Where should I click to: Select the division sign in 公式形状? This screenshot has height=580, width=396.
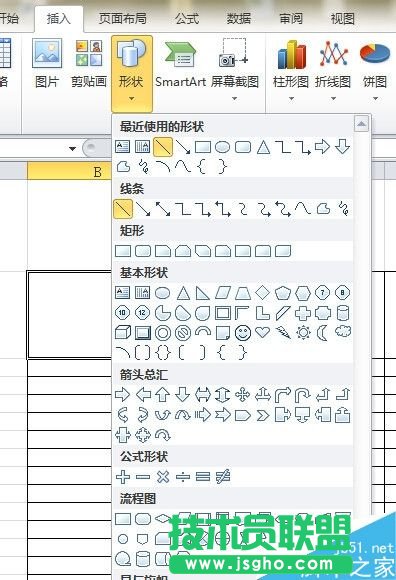click(x=183, y=476)
